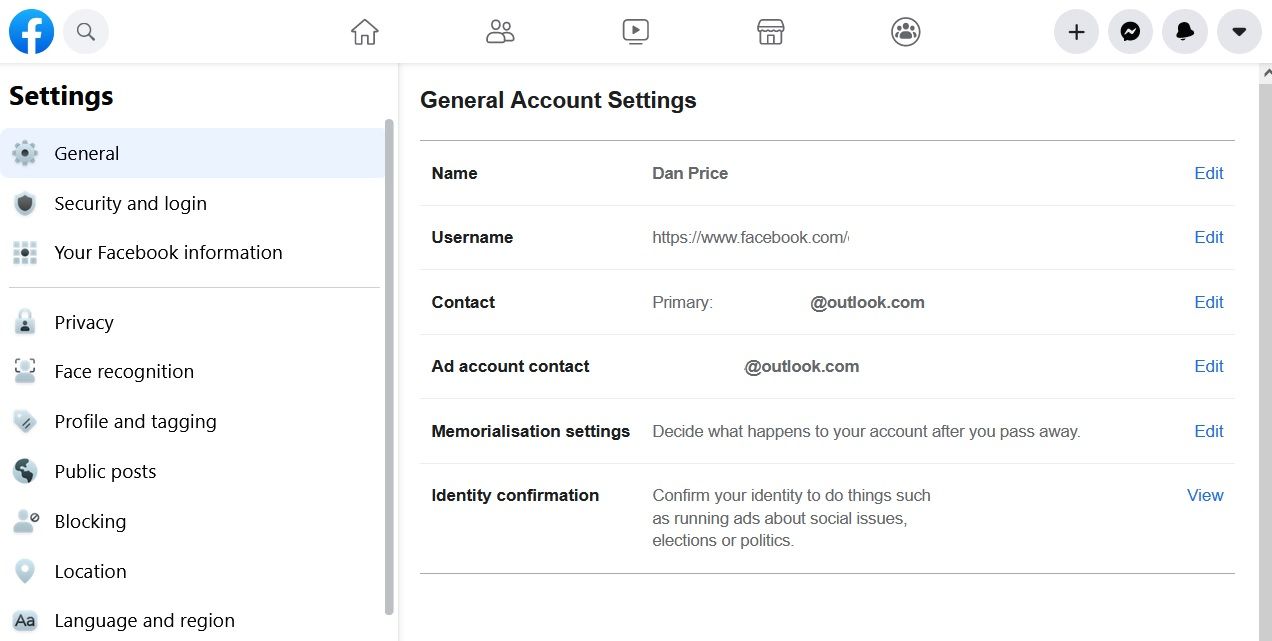Open the notifications bell icon
The image size is (1272, 641).
1185,32
